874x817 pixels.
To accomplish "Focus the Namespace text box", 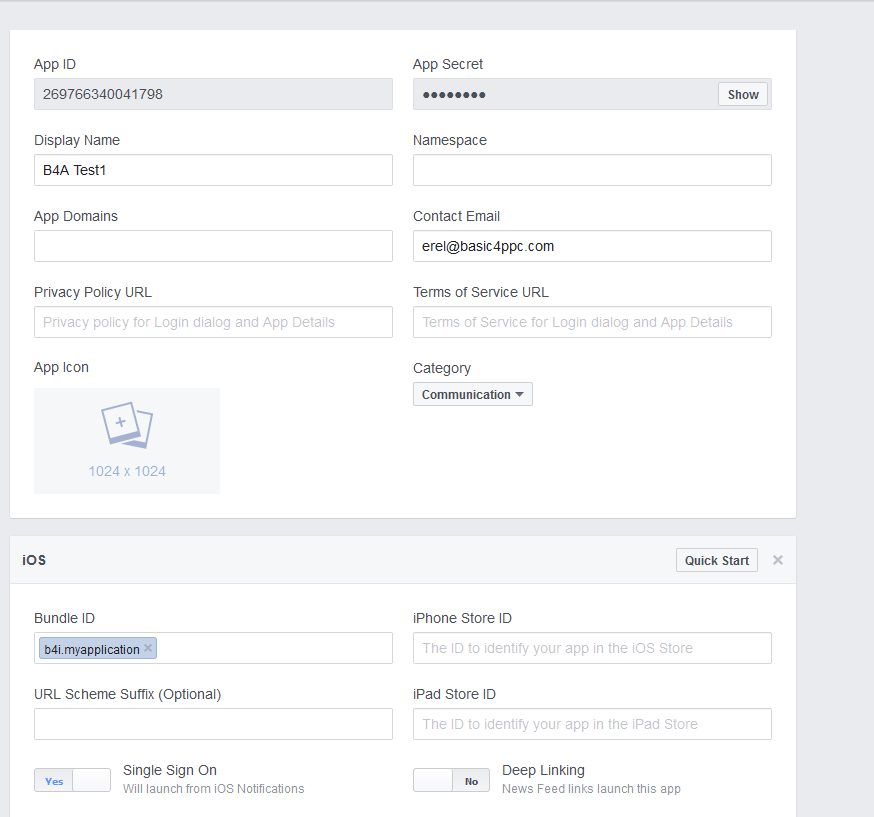I will (592, 170).
